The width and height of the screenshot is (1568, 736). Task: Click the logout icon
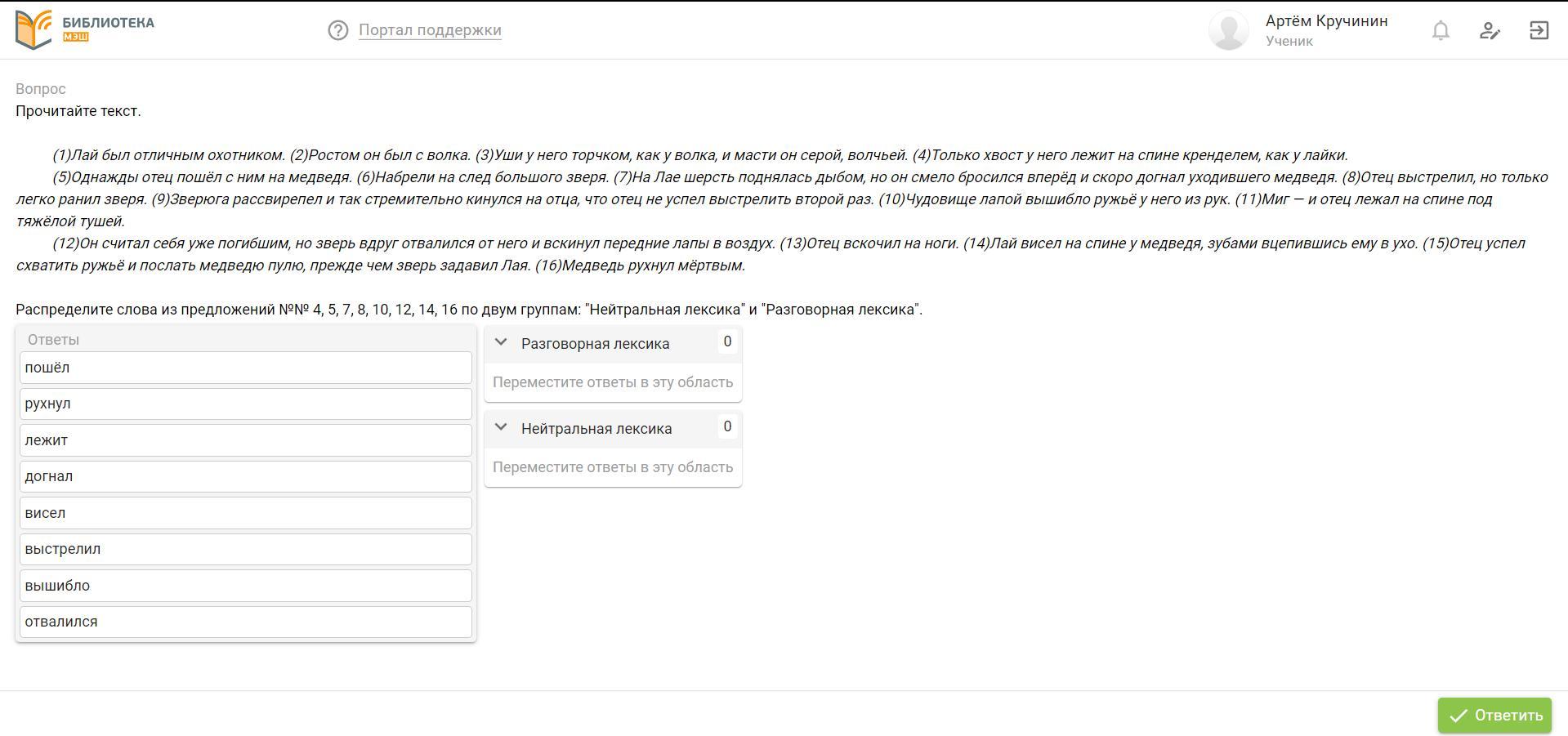point(1539,30)
